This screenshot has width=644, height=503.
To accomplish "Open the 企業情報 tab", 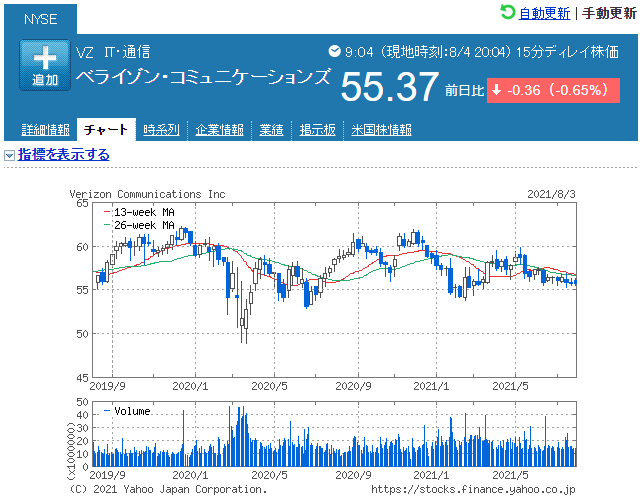I will pos(219,130).
